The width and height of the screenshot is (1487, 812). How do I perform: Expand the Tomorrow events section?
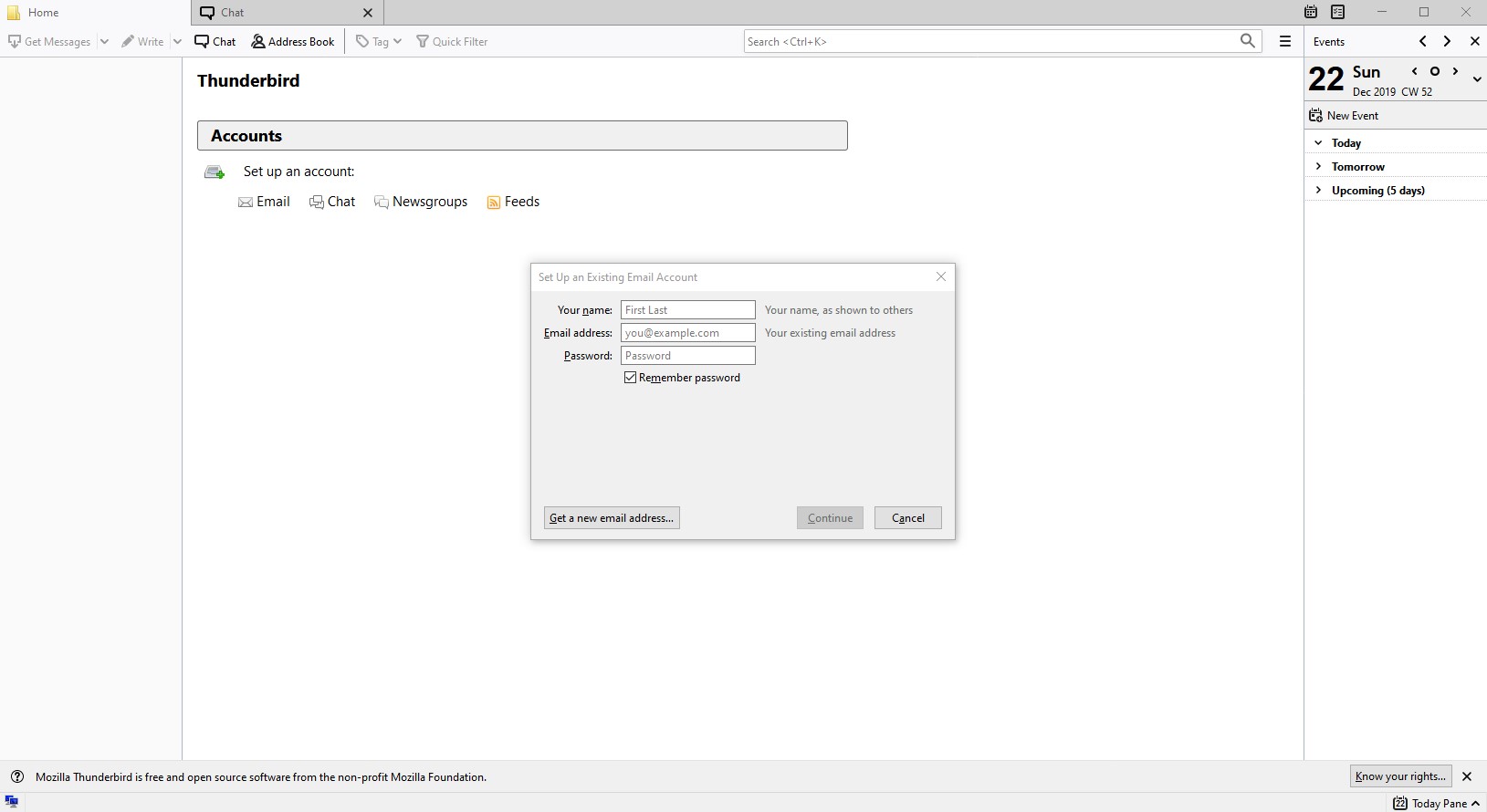[1318, 166]
